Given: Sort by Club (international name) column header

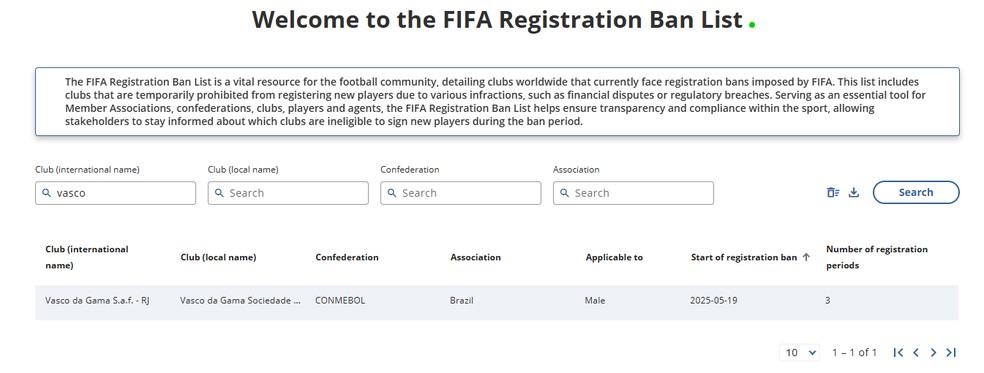Looking at the screenshot, I should [x=87, y=257].
